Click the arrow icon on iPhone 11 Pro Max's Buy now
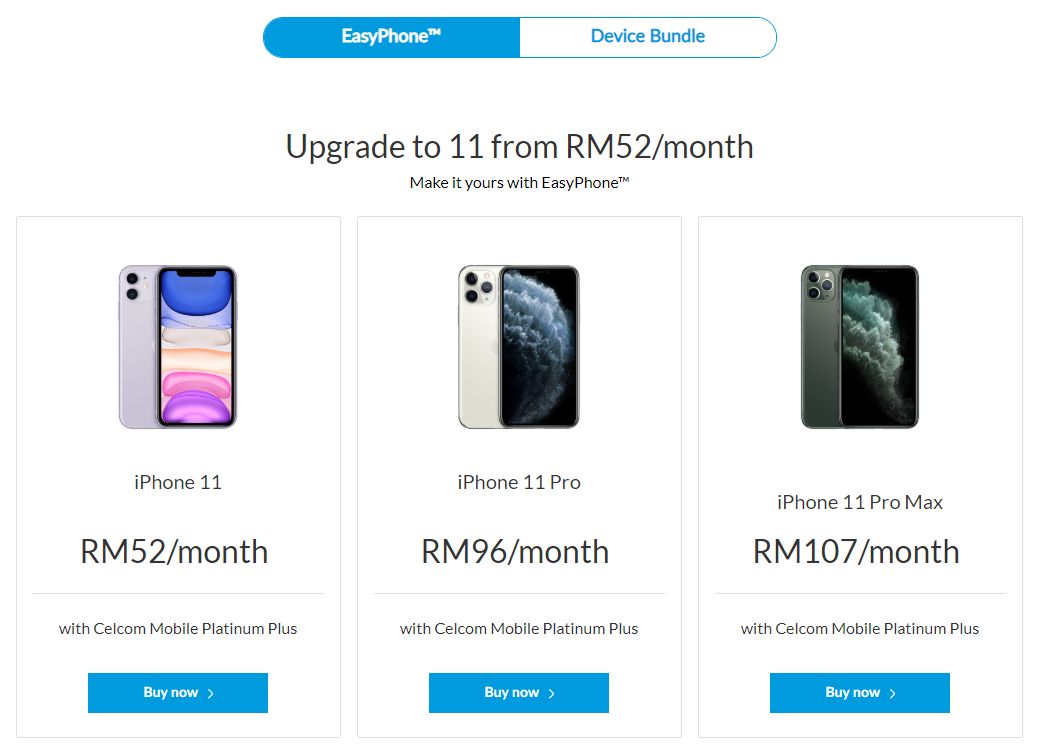 click(x=893, y=693)
